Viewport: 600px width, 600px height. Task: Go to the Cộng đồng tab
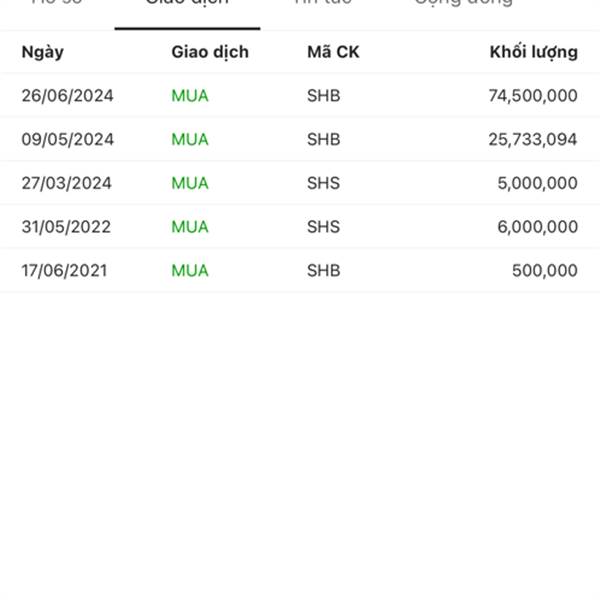tap(463, 4)
